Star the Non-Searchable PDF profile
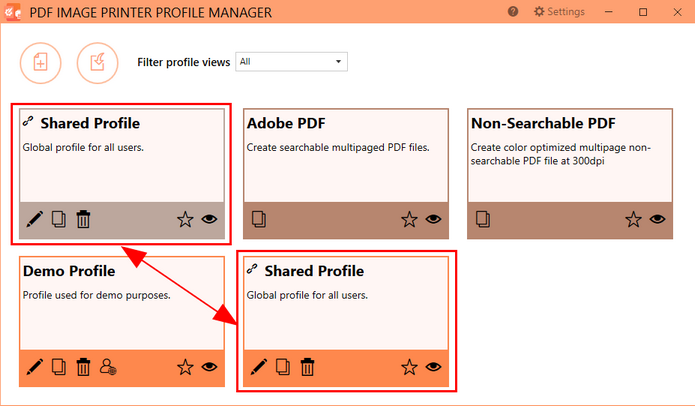Screen dimensions: 695x406 [633, 219]
